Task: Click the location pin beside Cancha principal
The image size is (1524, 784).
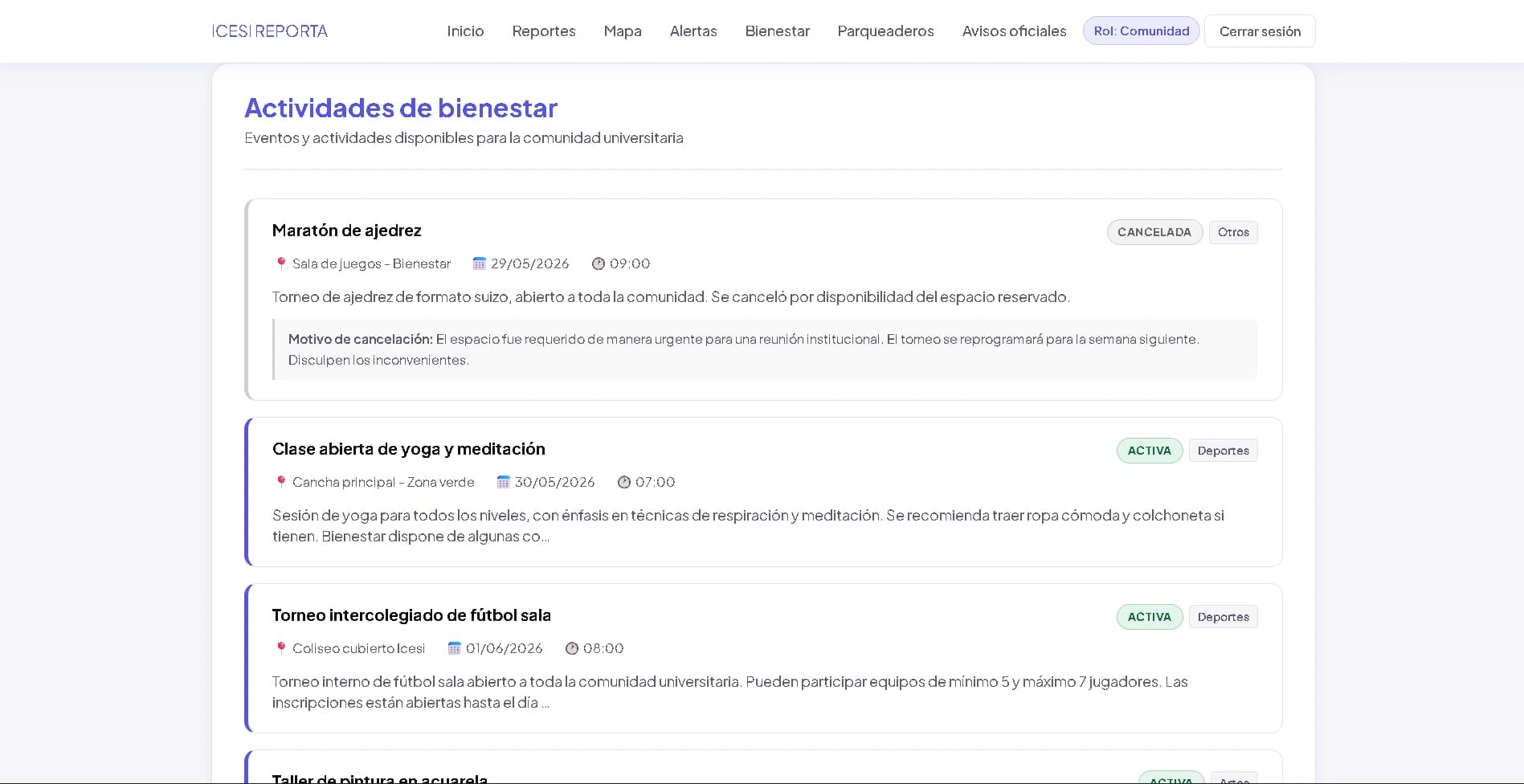Action: 281,482
